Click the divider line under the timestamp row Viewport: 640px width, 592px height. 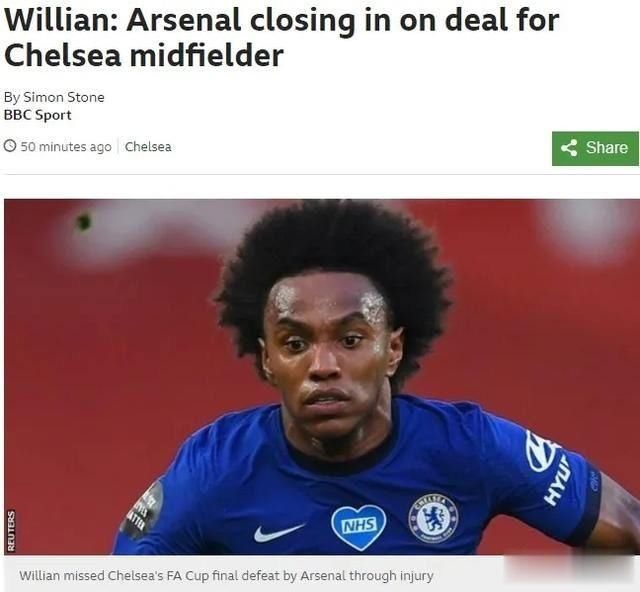click(x=320, y=174)
